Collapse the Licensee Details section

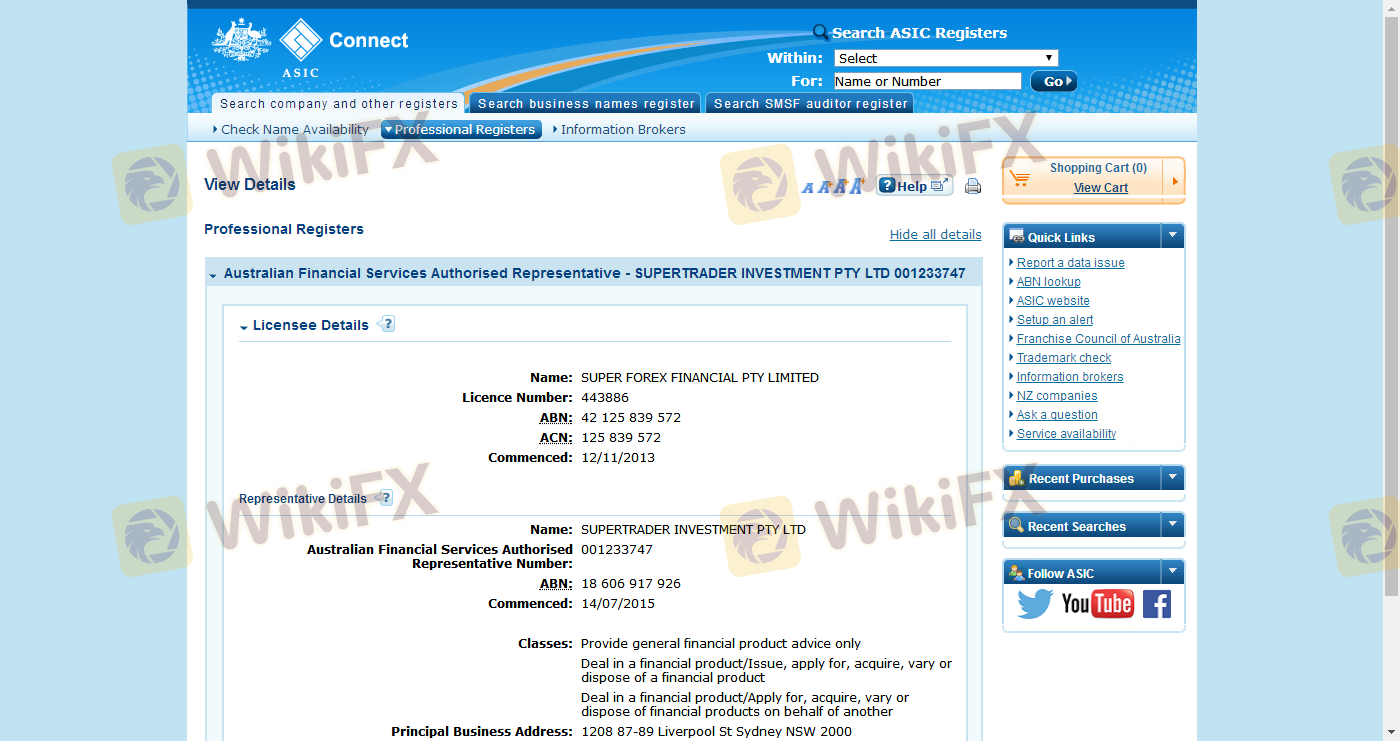coord(244,327)
